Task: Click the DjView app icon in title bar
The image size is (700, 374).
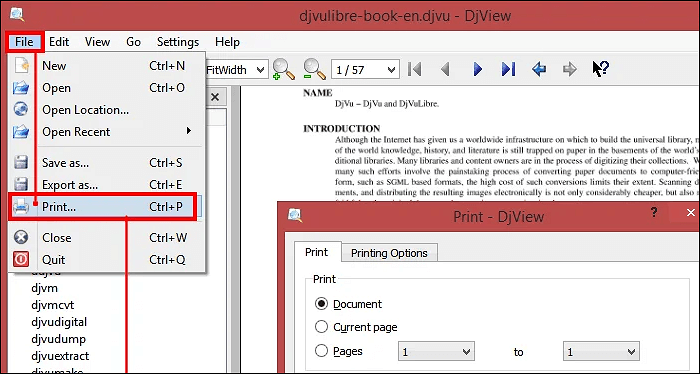Action: [x=17, y=15]
